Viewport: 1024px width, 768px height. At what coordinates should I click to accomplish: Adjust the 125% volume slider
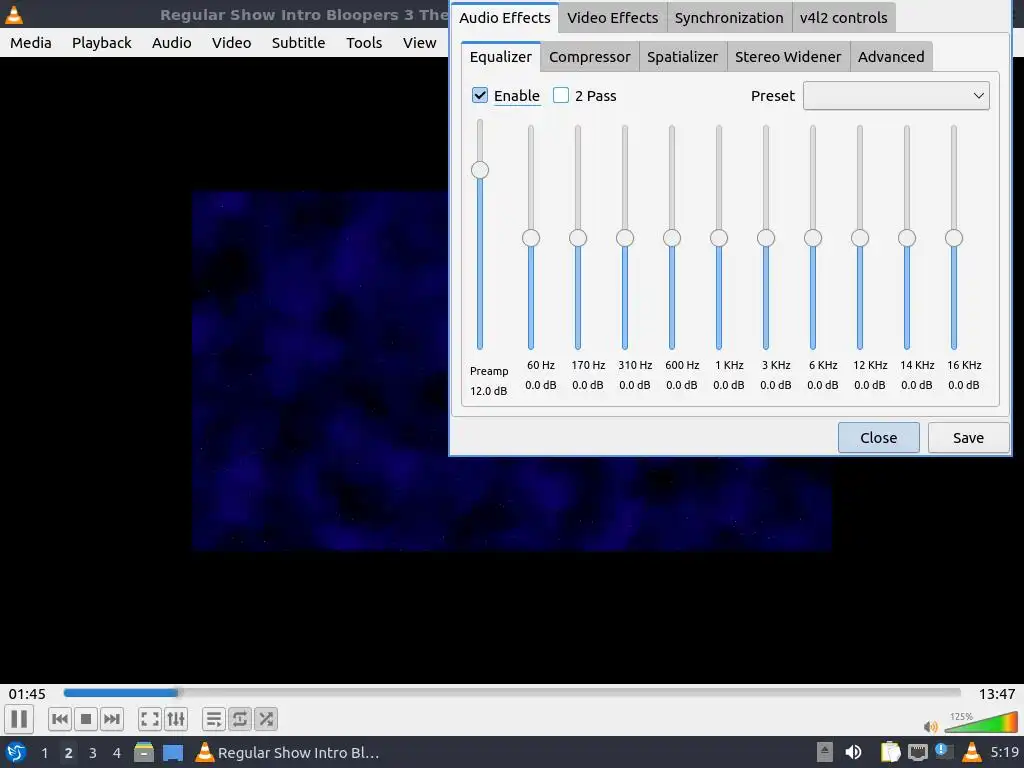coord(981,722)
